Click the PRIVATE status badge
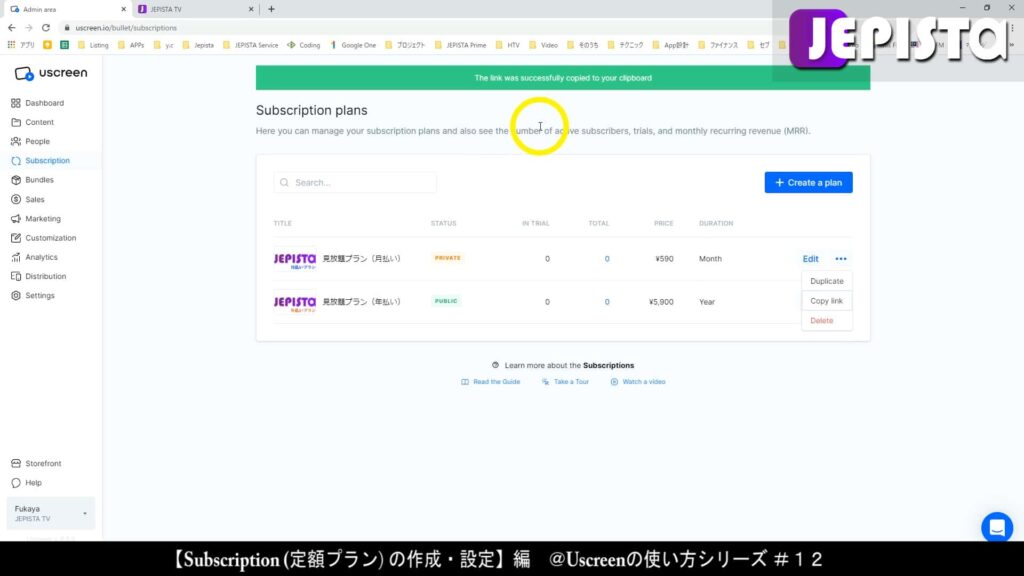 pyautogui.click(x=447, y=258)
